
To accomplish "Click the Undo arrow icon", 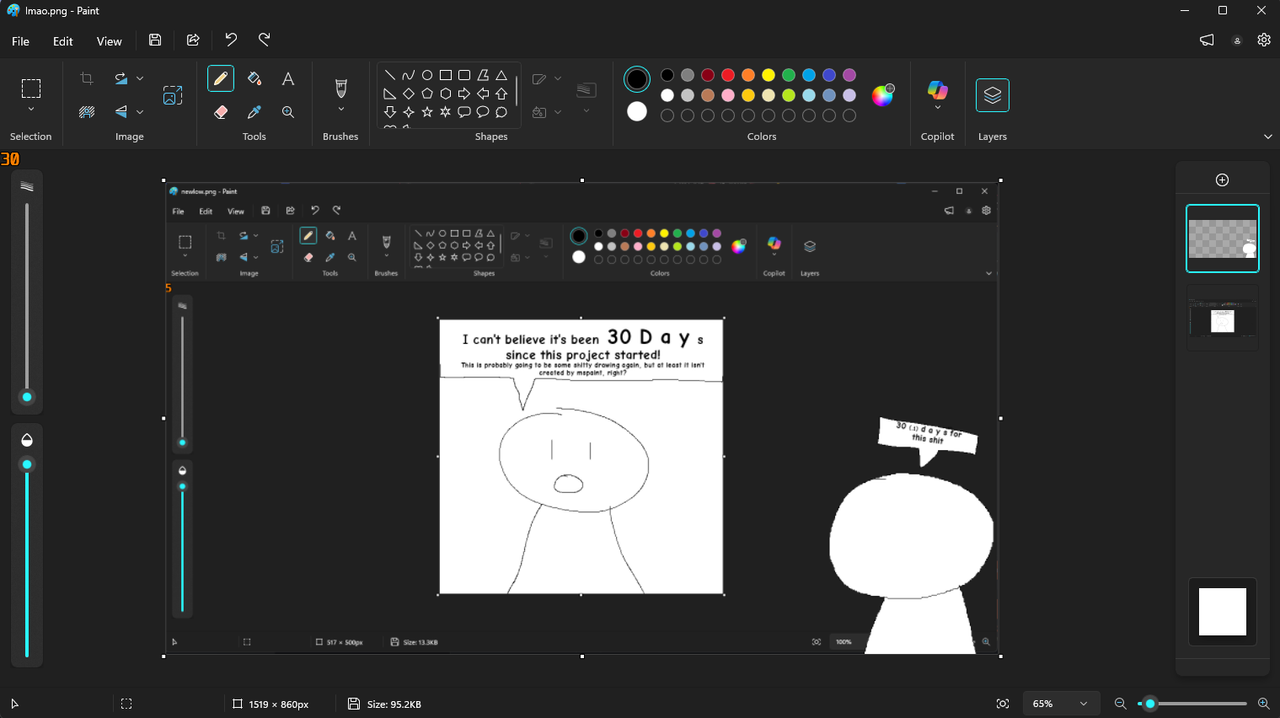I will point(230,39).
